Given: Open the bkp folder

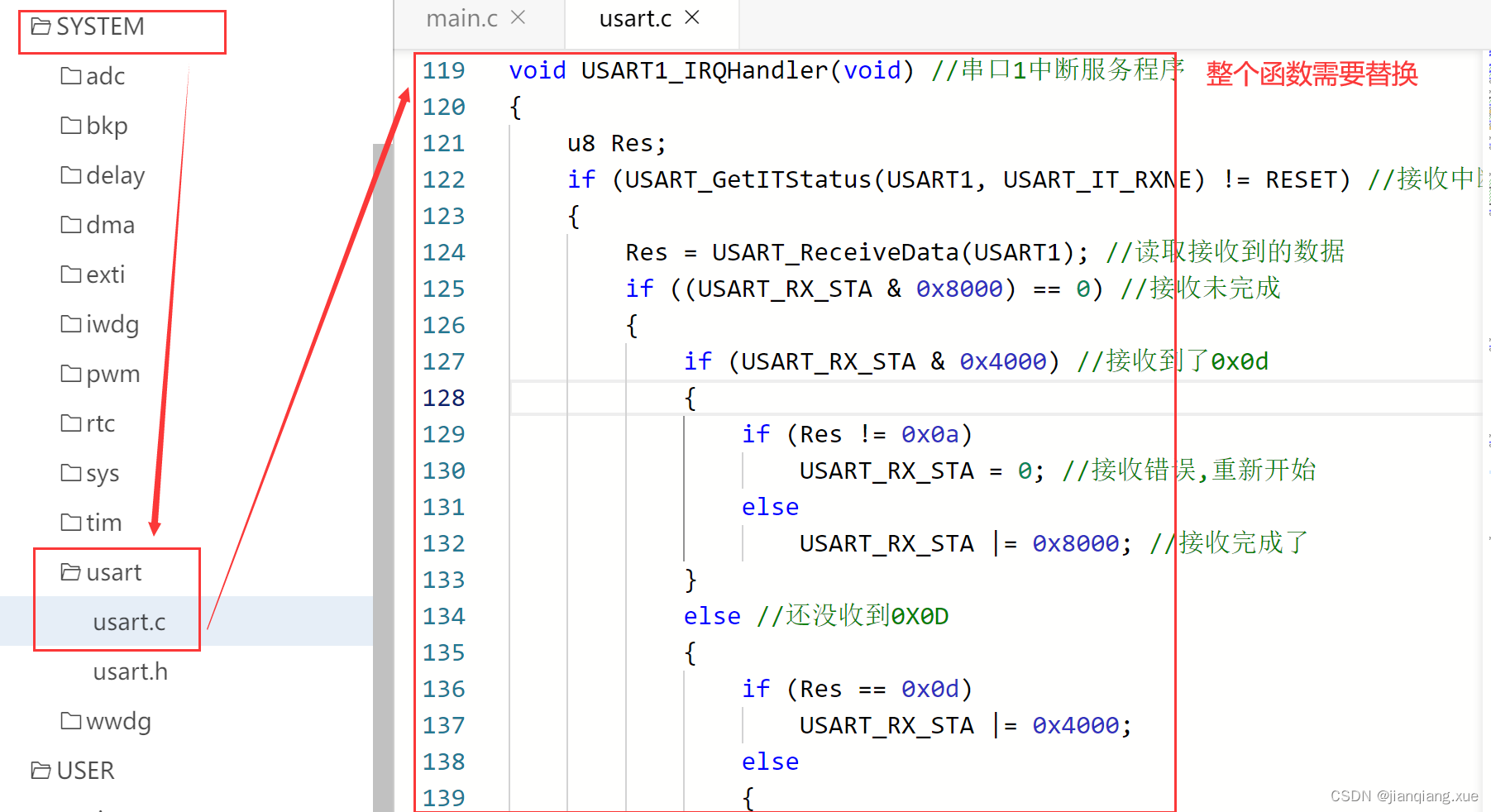Looking at the screenshot, I should 94,126.
